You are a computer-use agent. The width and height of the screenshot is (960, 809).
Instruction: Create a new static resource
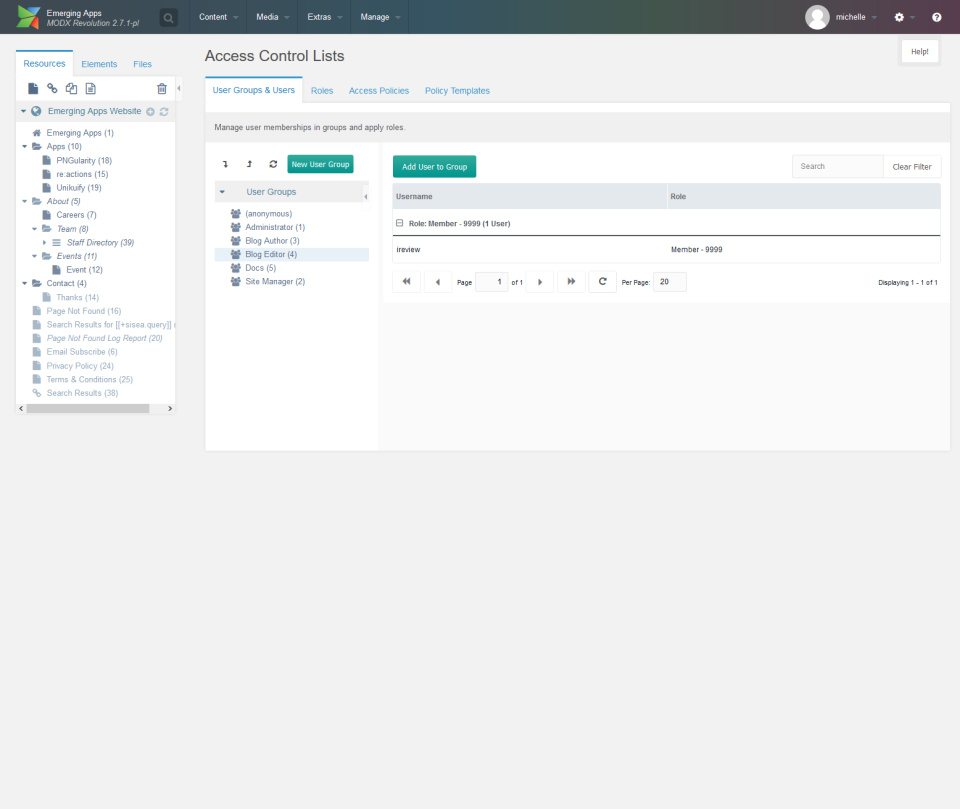[x=90, y=88]
